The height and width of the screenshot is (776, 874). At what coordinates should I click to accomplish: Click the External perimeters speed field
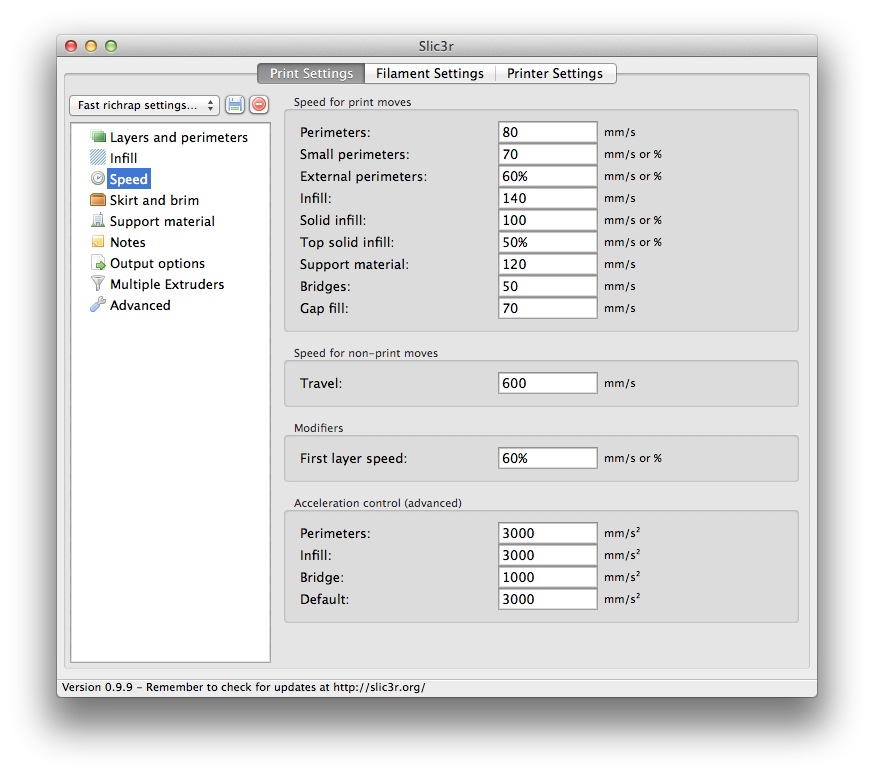tap(547, 176)
